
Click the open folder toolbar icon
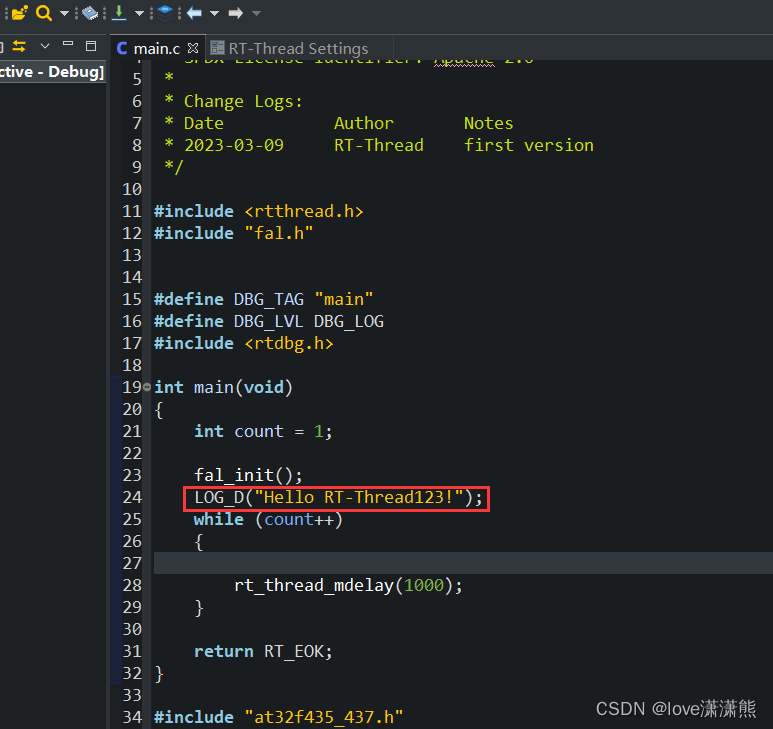coord(19,13)
